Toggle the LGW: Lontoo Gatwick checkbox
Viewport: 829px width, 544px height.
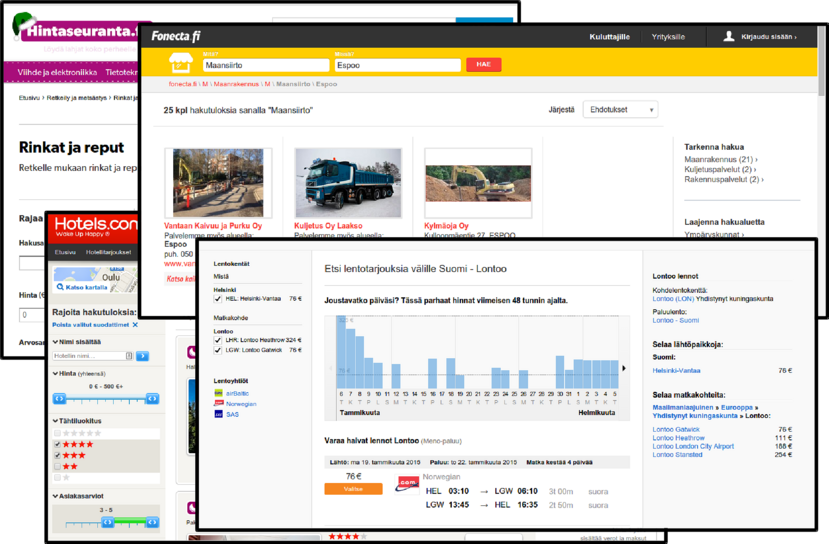[217, 350]
